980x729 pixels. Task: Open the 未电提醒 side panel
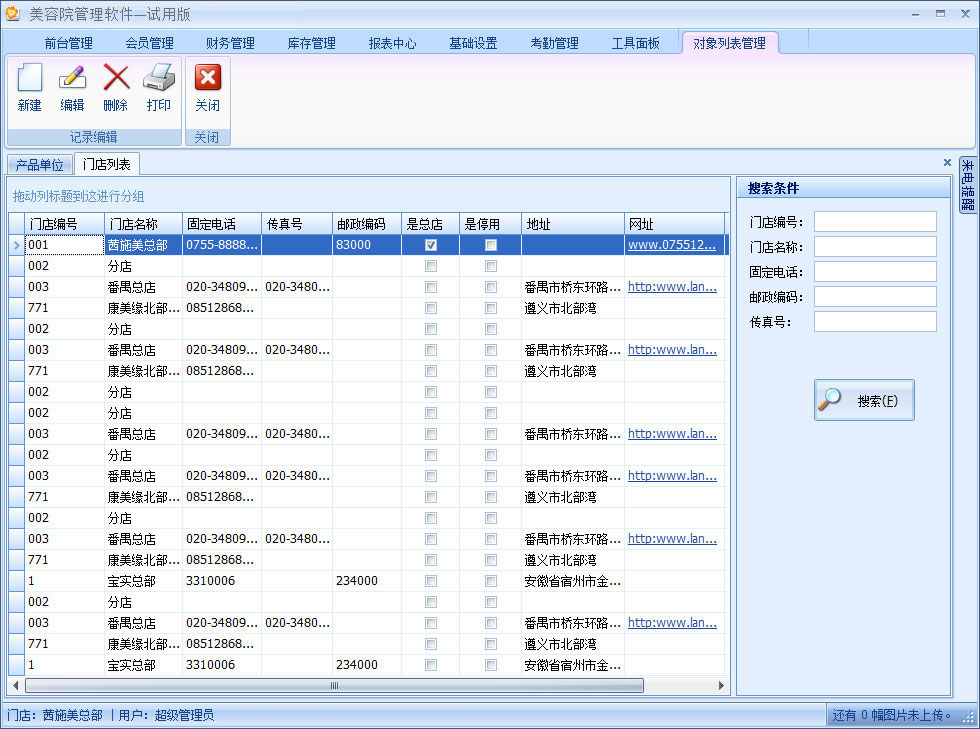pos(968,185)
